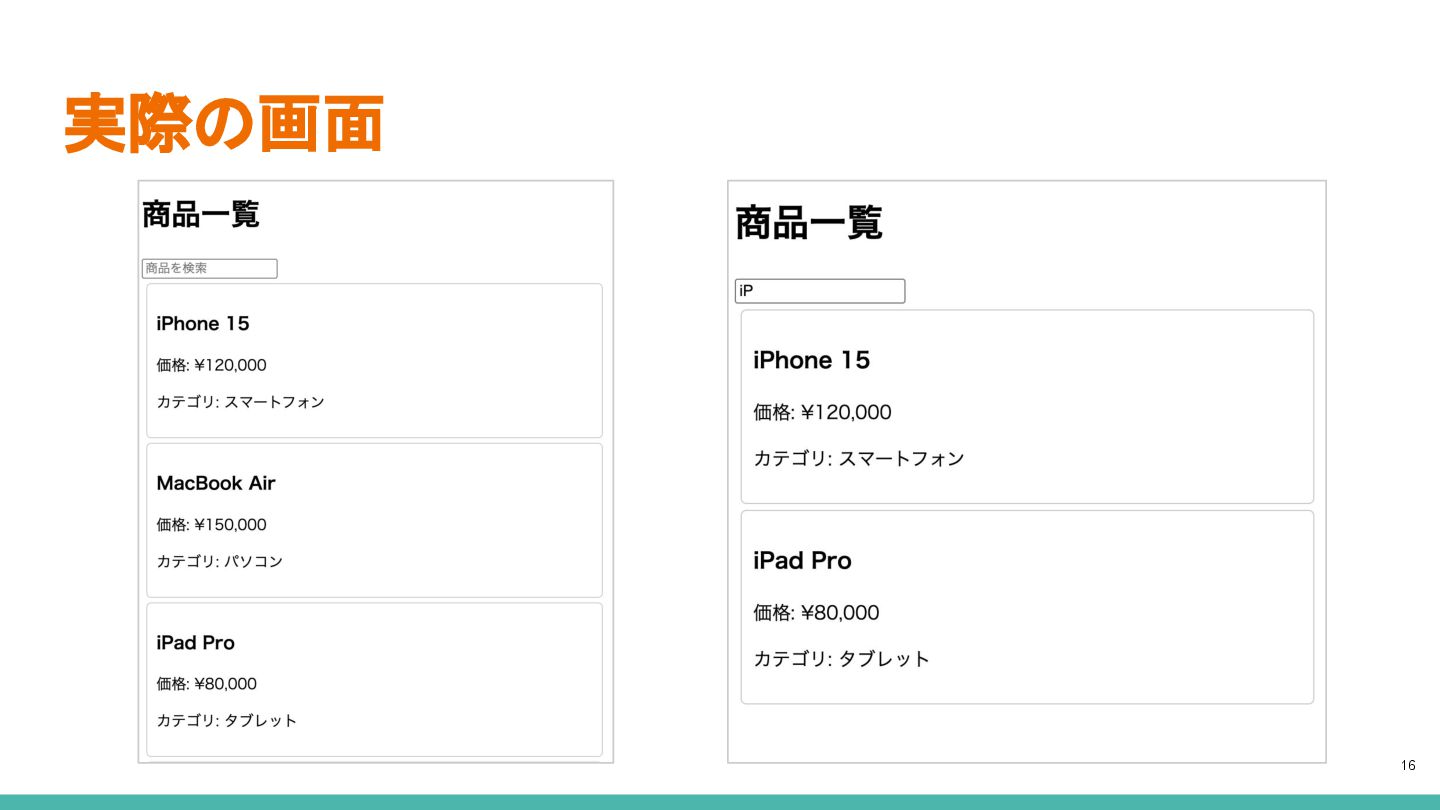Click カテゴリ: スマートフォン in unfiltered list
The height and width of the screenshot is (810, 1440).
point(241,402)
